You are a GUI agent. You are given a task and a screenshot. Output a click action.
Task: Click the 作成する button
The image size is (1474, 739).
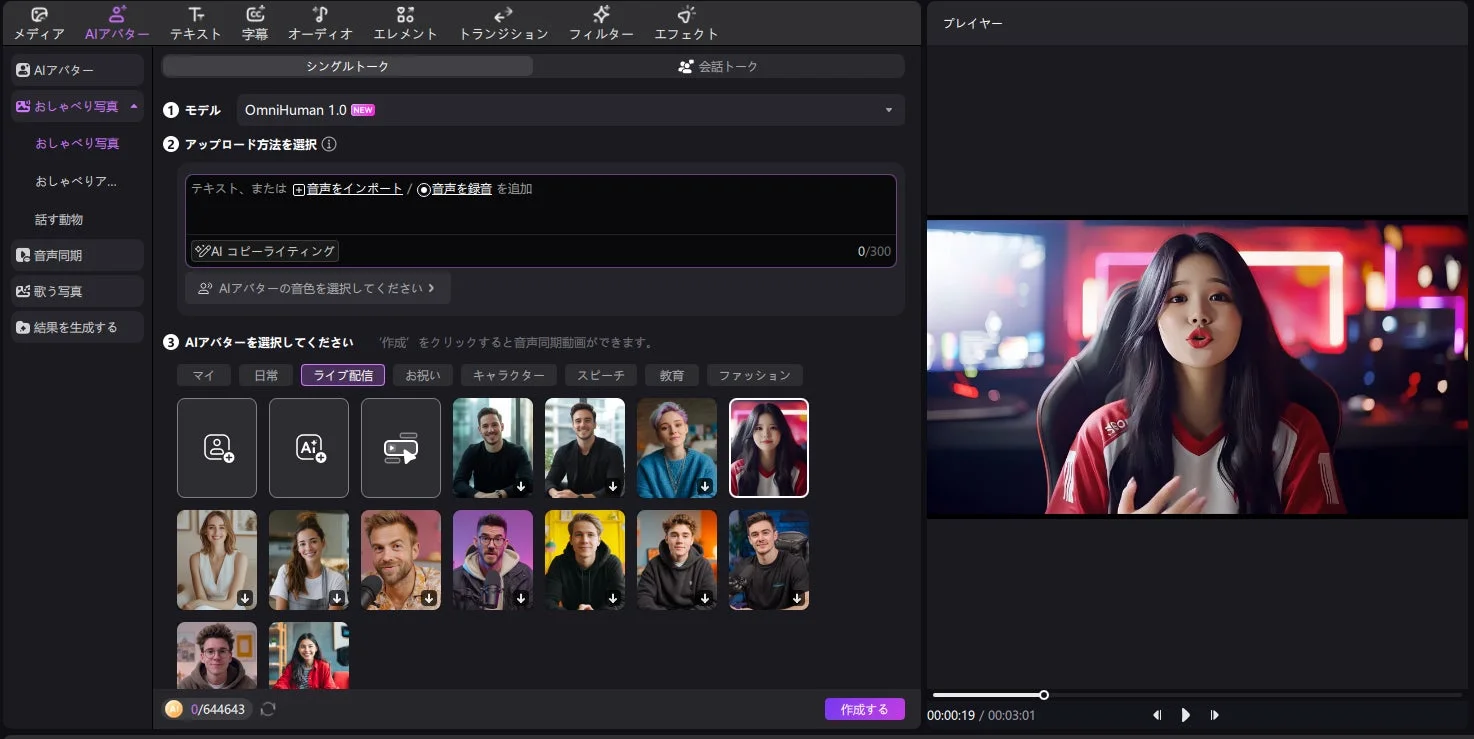point(864,708)
